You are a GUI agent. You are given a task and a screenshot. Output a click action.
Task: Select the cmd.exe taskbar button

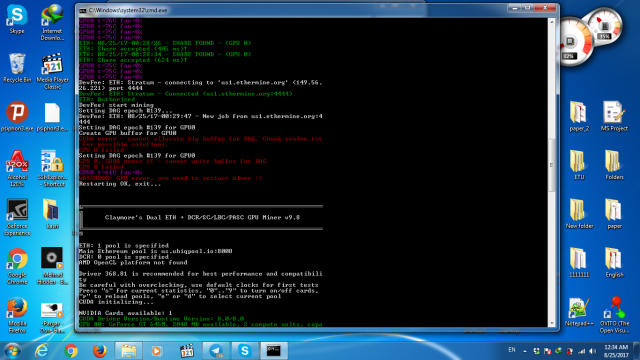coord(273,351)
